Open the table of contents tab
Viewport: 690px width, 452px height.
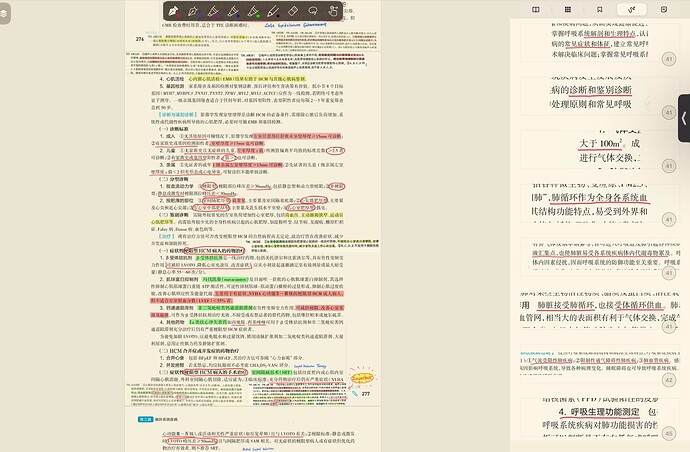coord(535,10)
